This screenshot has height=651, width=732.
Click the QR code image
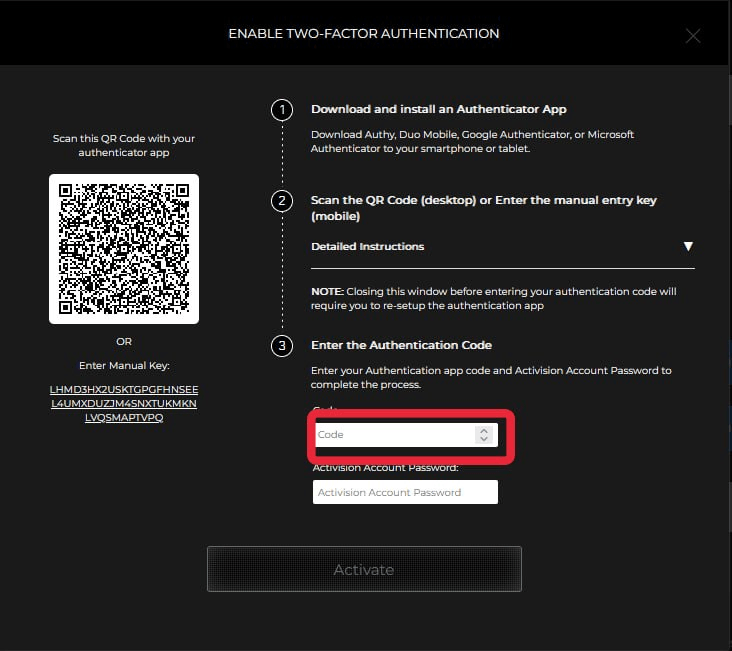(124, 249)
